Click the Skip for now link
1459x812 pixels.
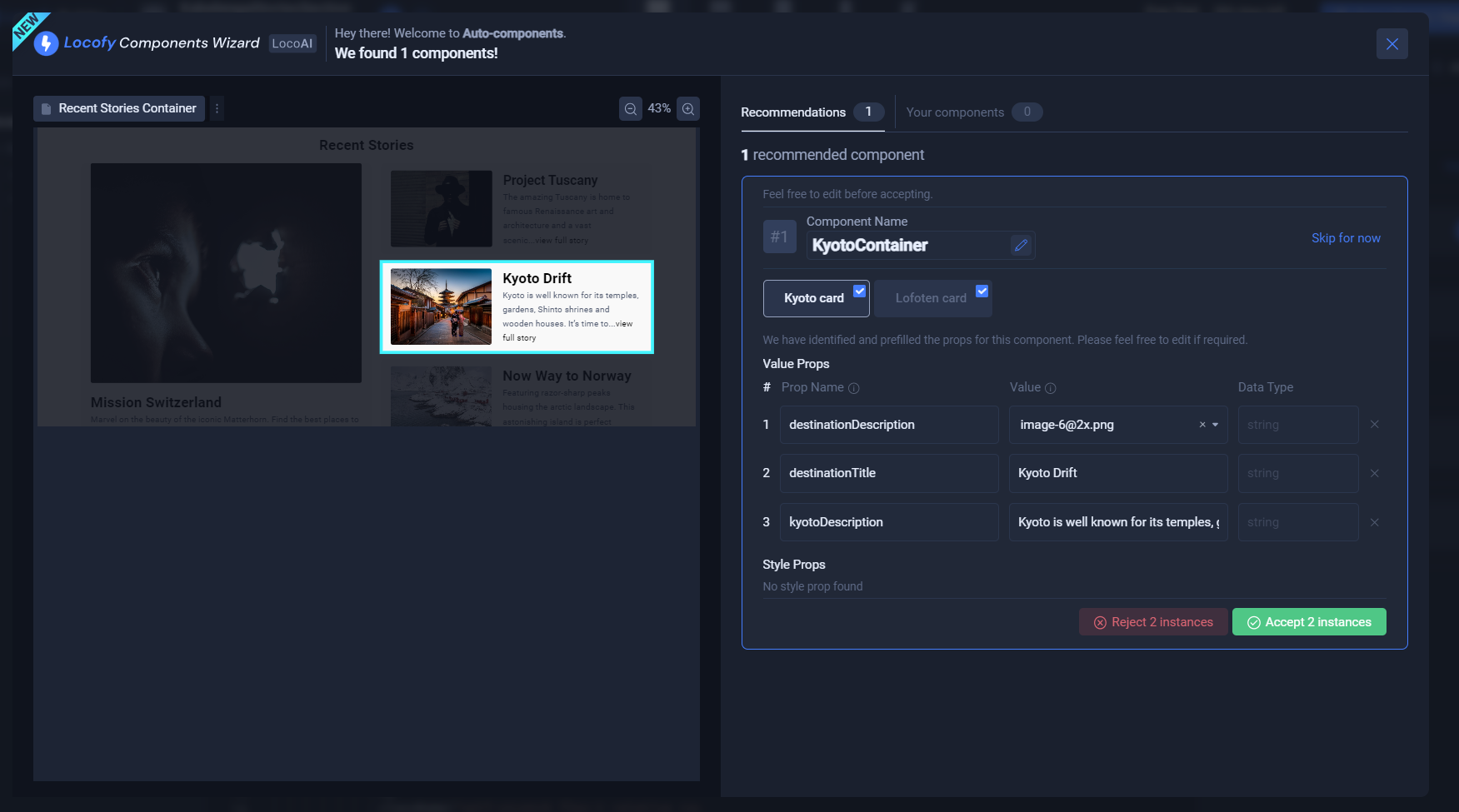point(1346,237)
